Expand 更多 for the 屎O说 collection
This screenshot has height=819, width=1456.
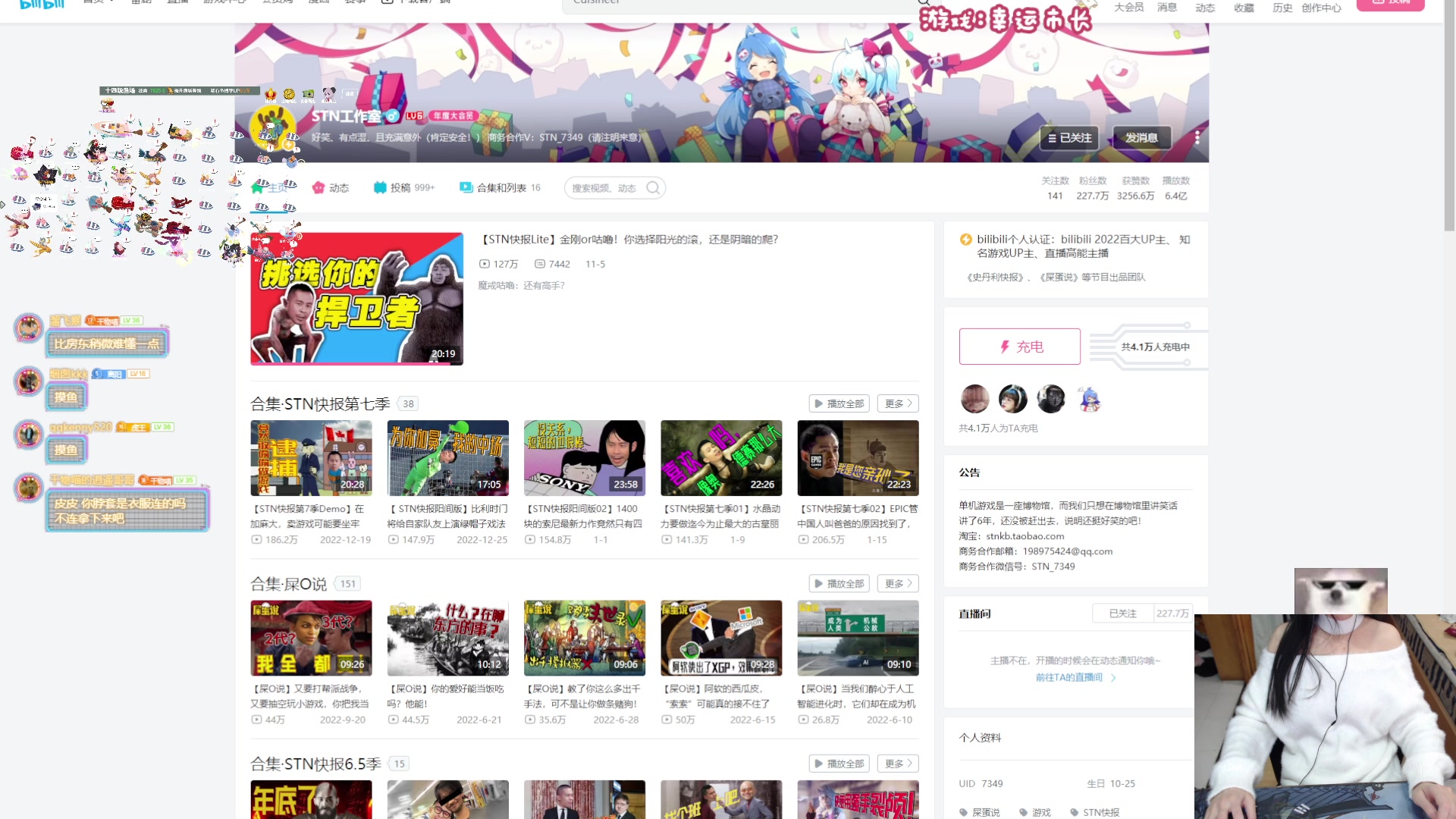(897, 583)
